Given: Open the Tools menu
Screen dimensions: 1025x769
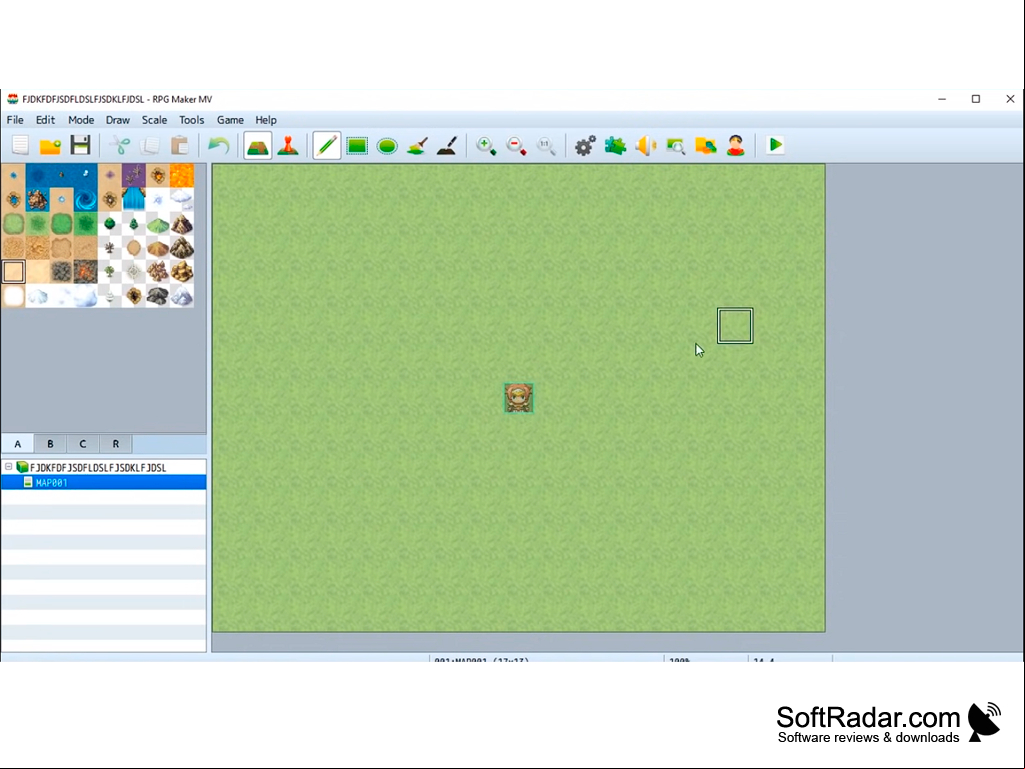Looking at the screenshot, I should pos(192,120).
